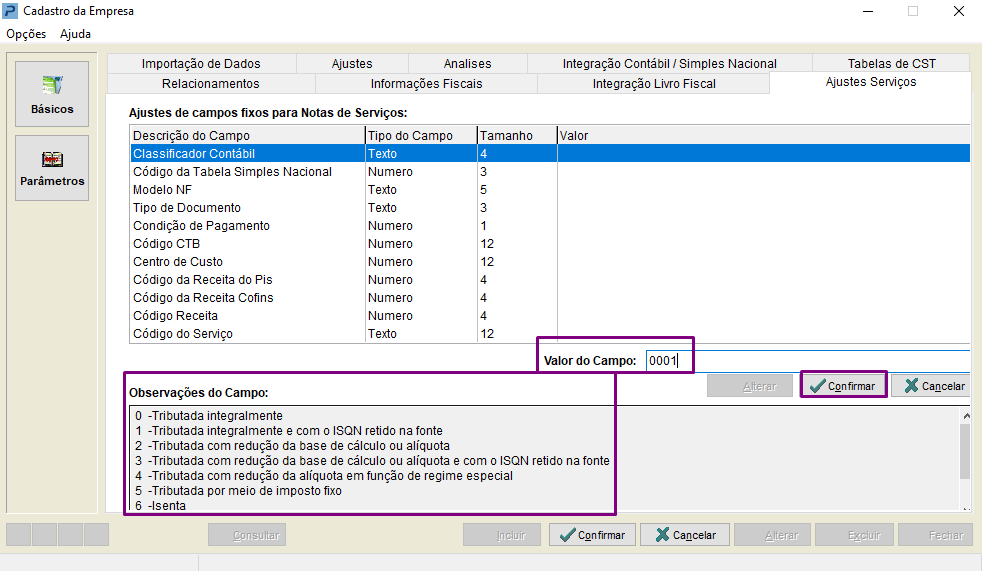The height and width of the screenshot is (571, 982).
Task: Click the bottom bar Alterar button
Action: pyautogui.click(x=772, y=535)
